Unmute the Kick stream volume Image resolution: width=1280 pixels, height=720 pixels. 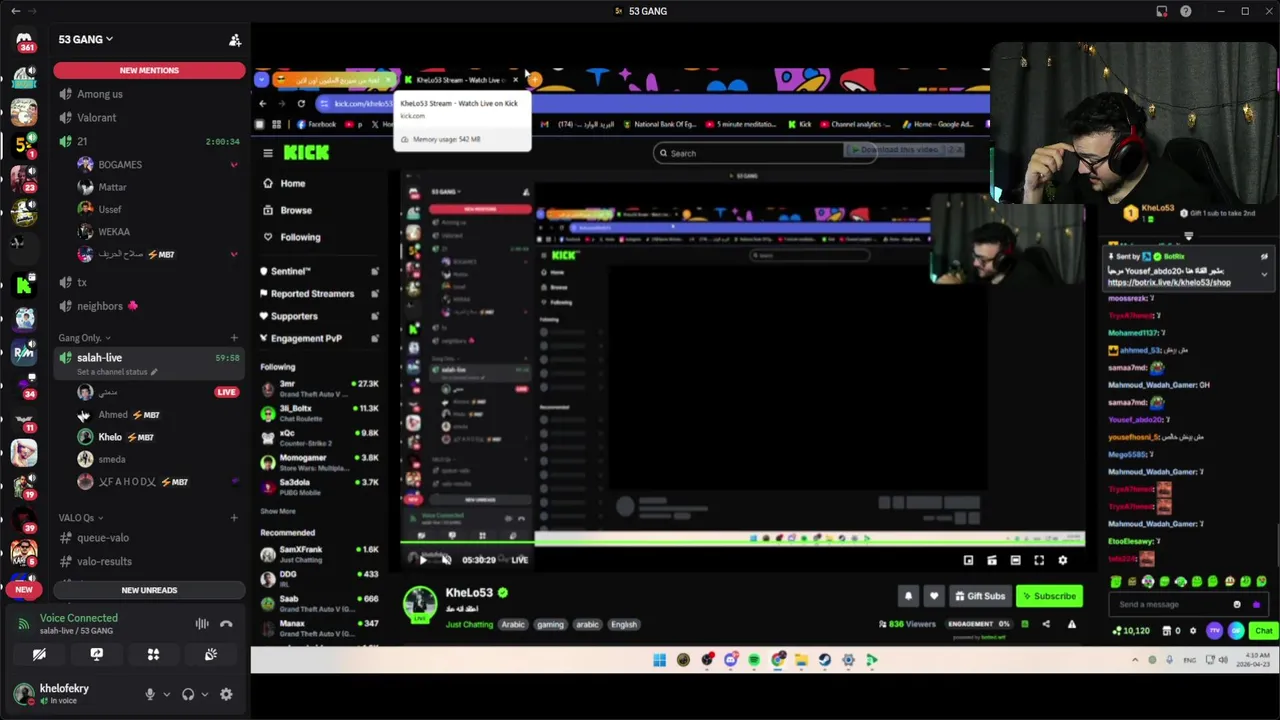click(x=445, y=560)
